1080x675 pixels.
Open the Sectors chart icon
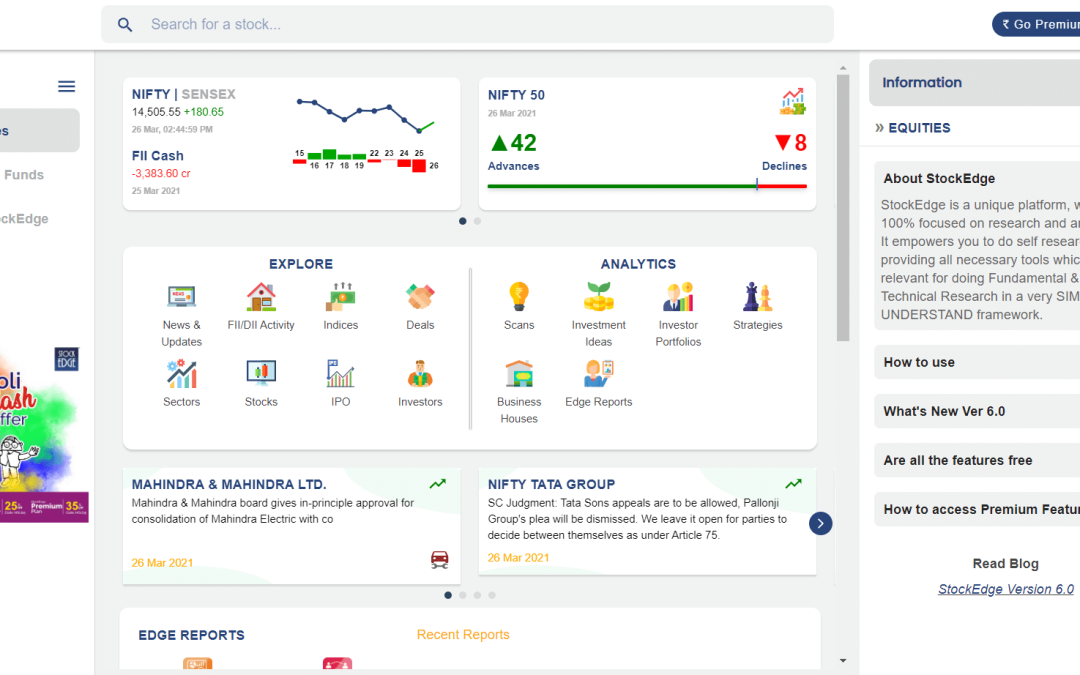tap(182, 374)
